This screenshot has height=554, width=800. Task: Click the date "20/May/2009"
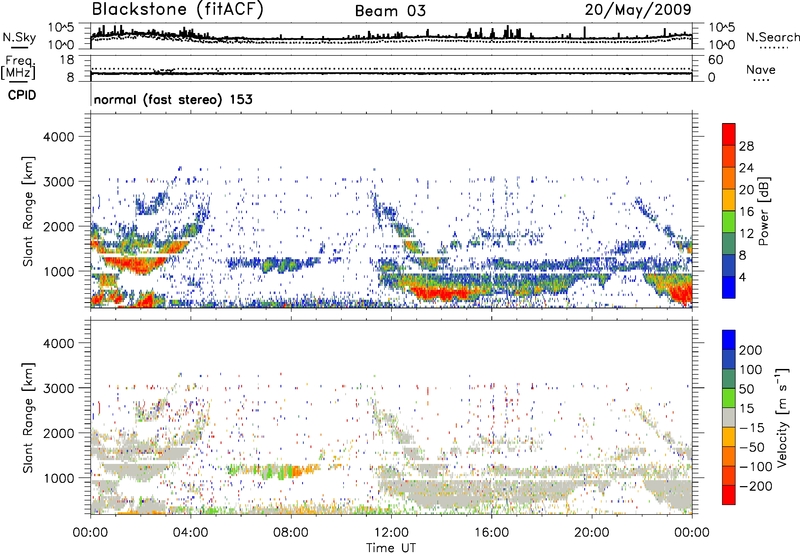(638, 10)
